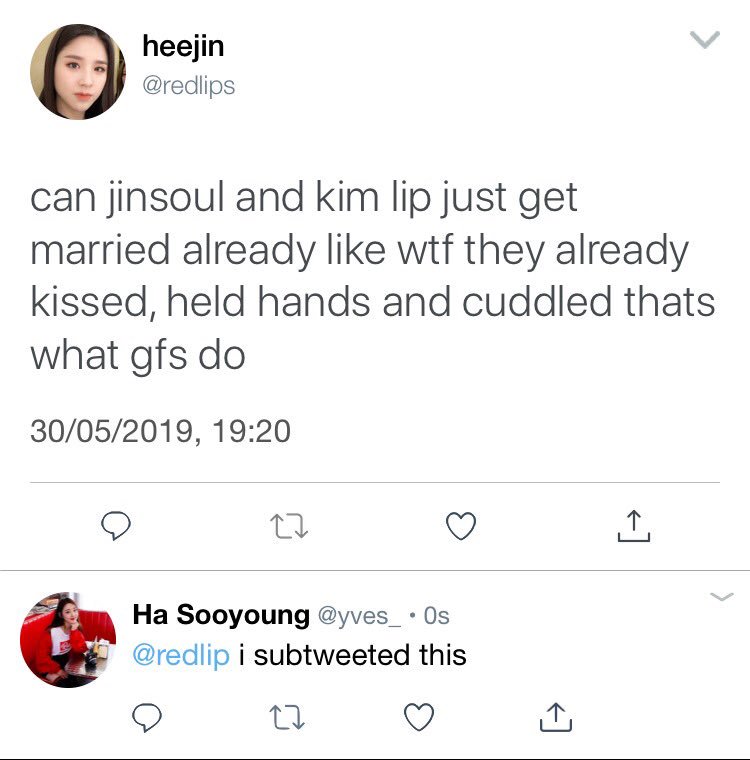Reply to Ha Sooyoung's comment
The width and height of the screenshot is (750, 760).
(x=147, y=717)
